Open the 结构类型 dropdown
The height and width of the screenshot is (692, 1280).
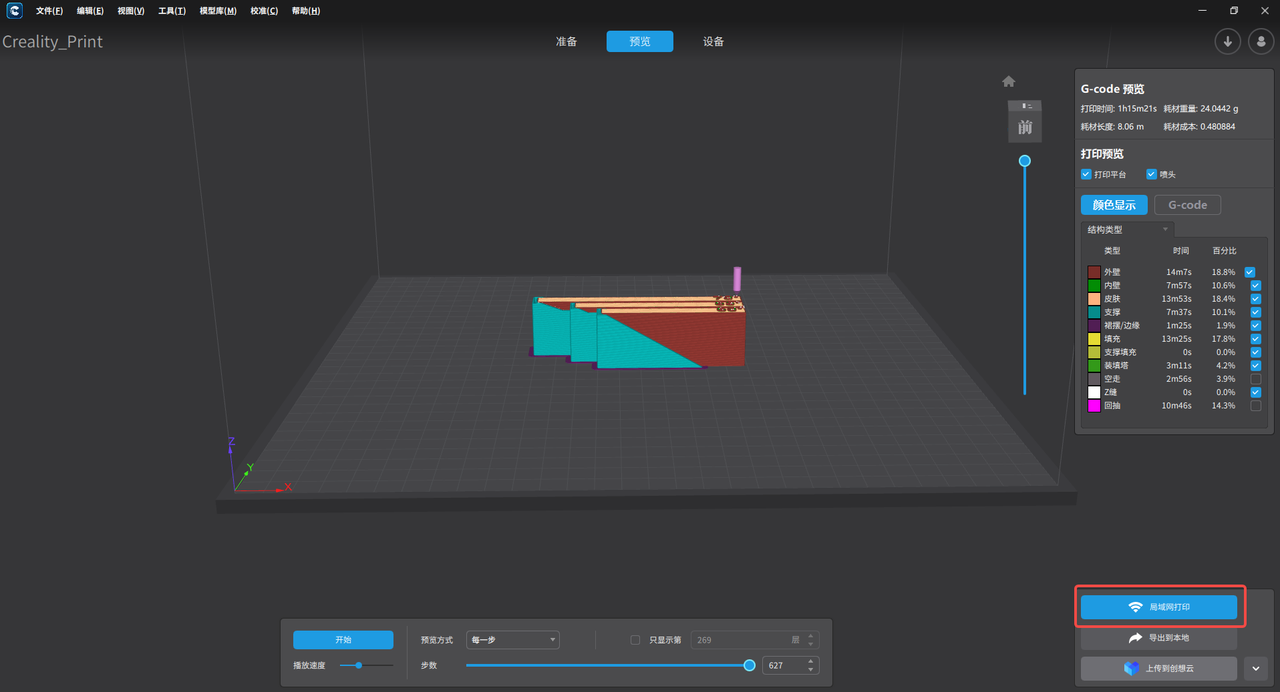click(x=1128, y=229)
